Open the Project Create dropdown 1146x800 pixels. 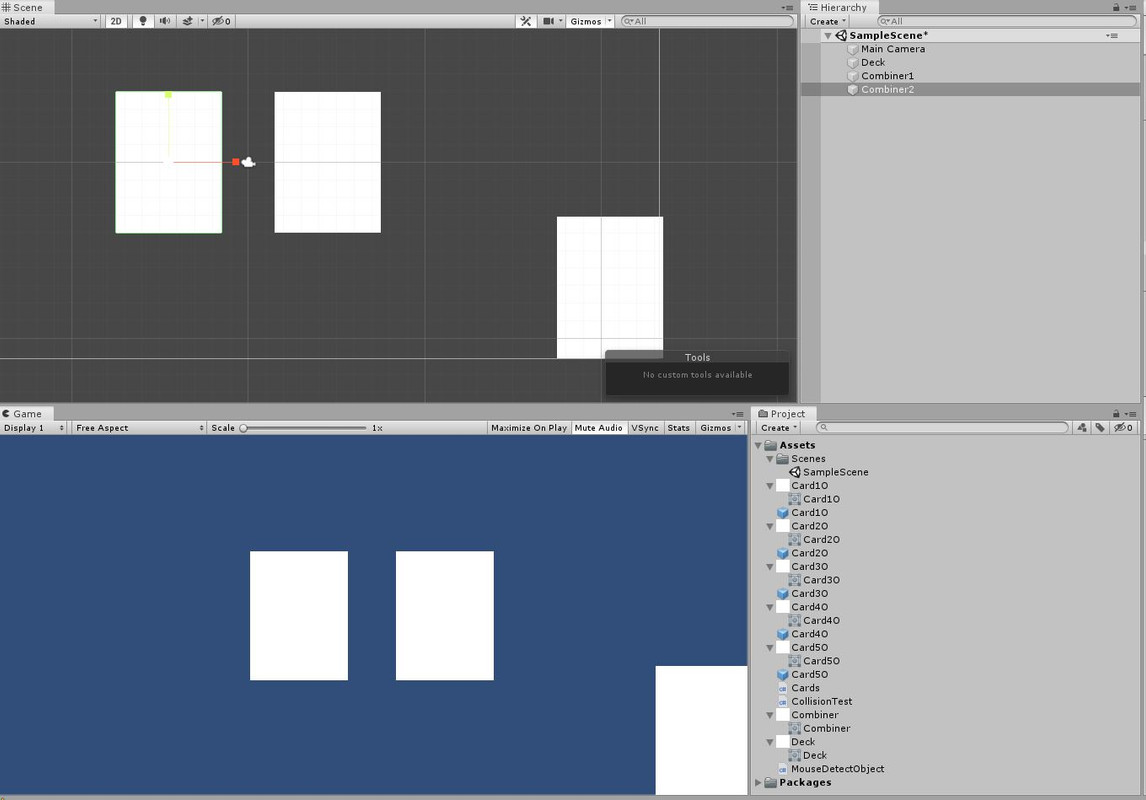pos(778,428)
